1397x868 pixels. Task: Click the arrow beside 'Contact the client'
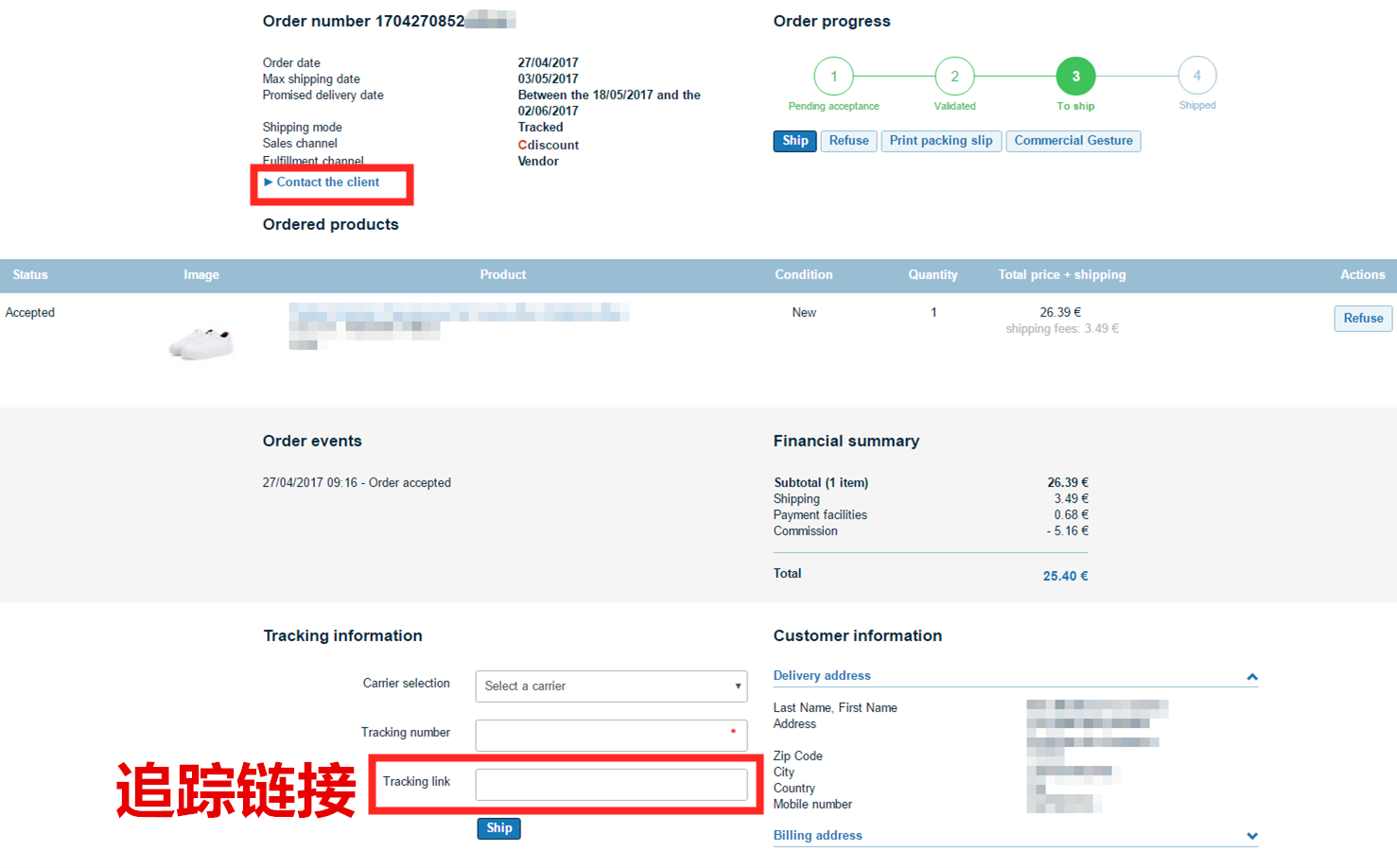(x=270, y=182)
